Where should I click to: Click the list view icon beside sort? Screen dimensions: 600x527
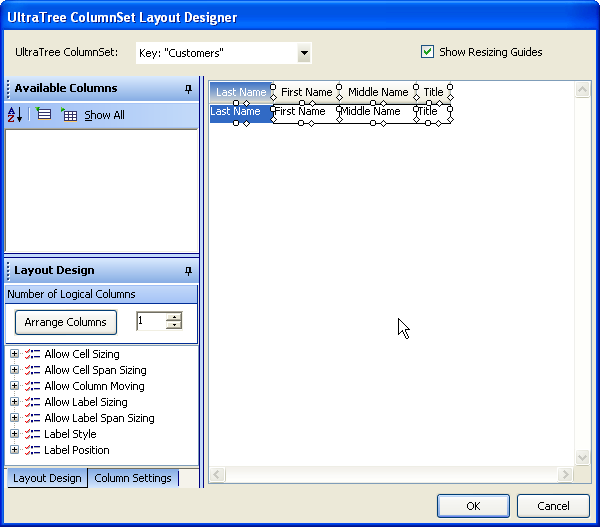click(44, 115)
